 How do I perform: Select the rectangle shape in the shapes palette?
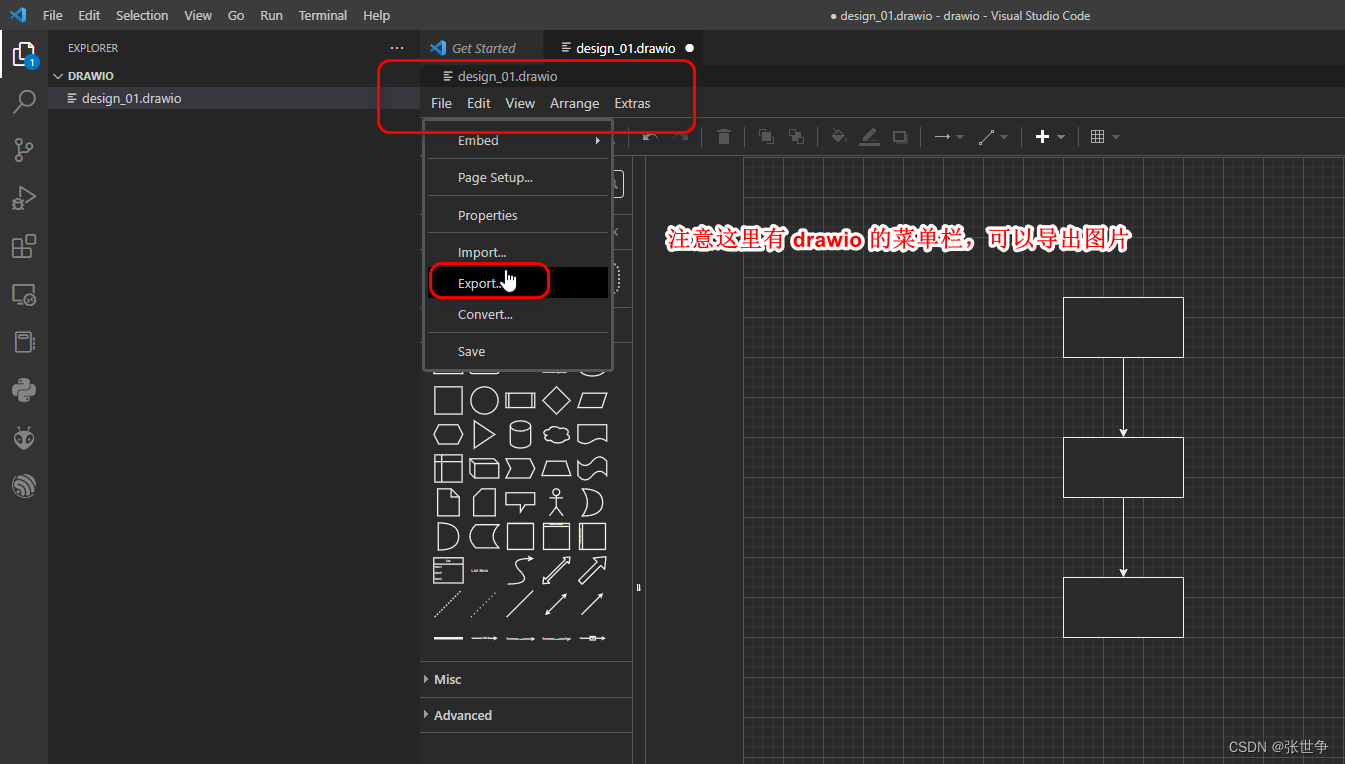point(448,400)
